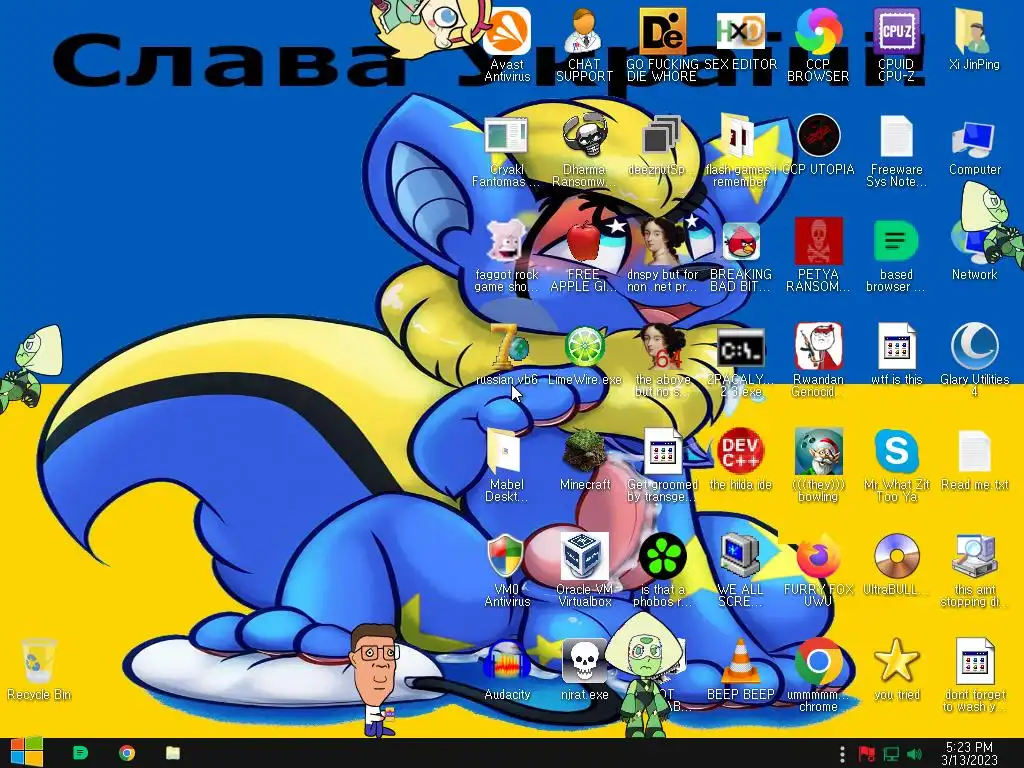Select the CPUID CPU-Z shortcut
The width and height of the screenshot is (1024, 768).
coord(896,46)
